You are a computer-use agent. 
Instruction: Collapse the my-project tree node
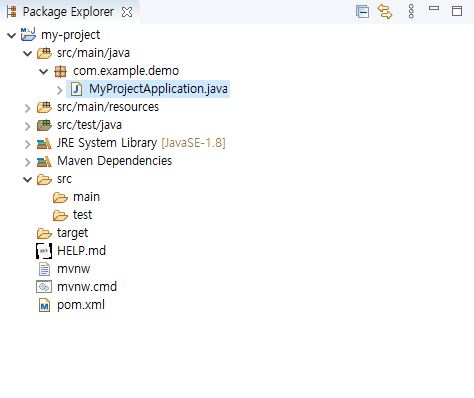(x=12, y=35)
